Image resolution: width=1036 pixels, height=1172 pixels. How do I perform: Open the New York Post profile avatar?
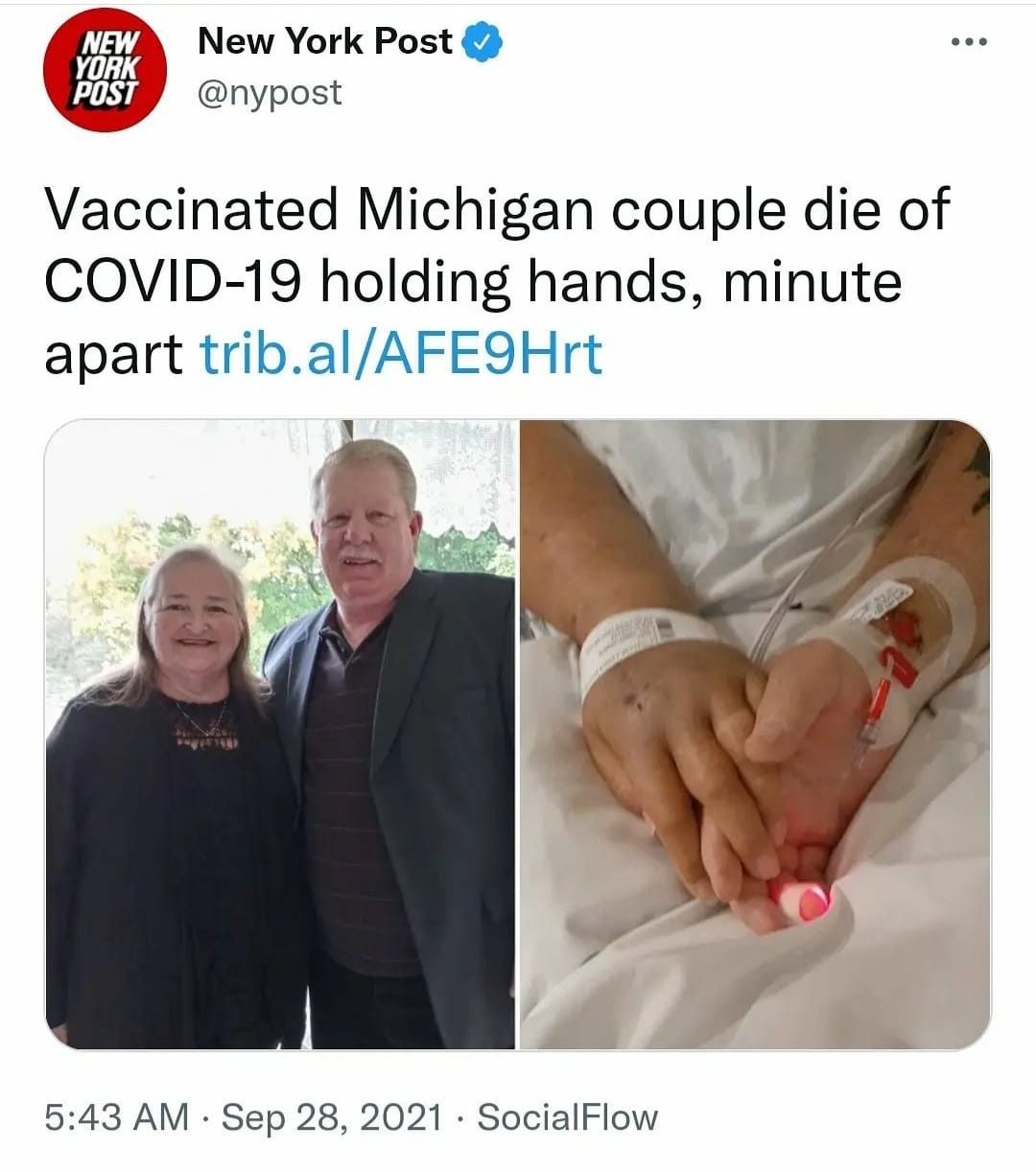pyautogui.click(x=105, y=69)
